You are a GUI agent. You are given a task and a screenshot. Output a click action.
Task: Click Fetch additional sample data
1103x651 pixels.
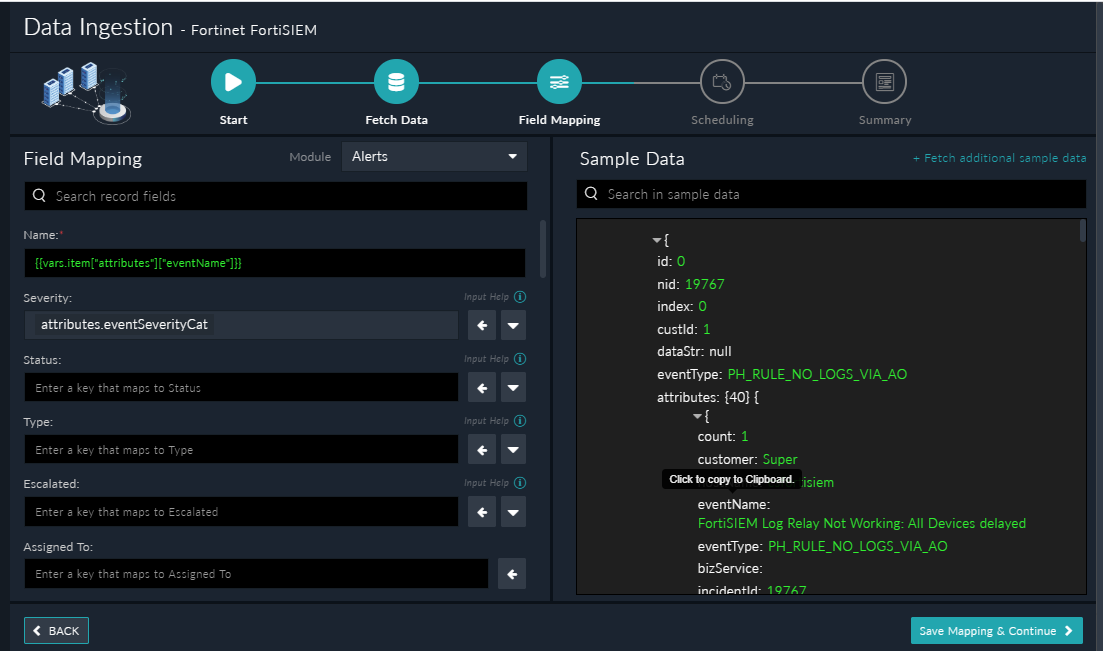click(x=999, y=157)
